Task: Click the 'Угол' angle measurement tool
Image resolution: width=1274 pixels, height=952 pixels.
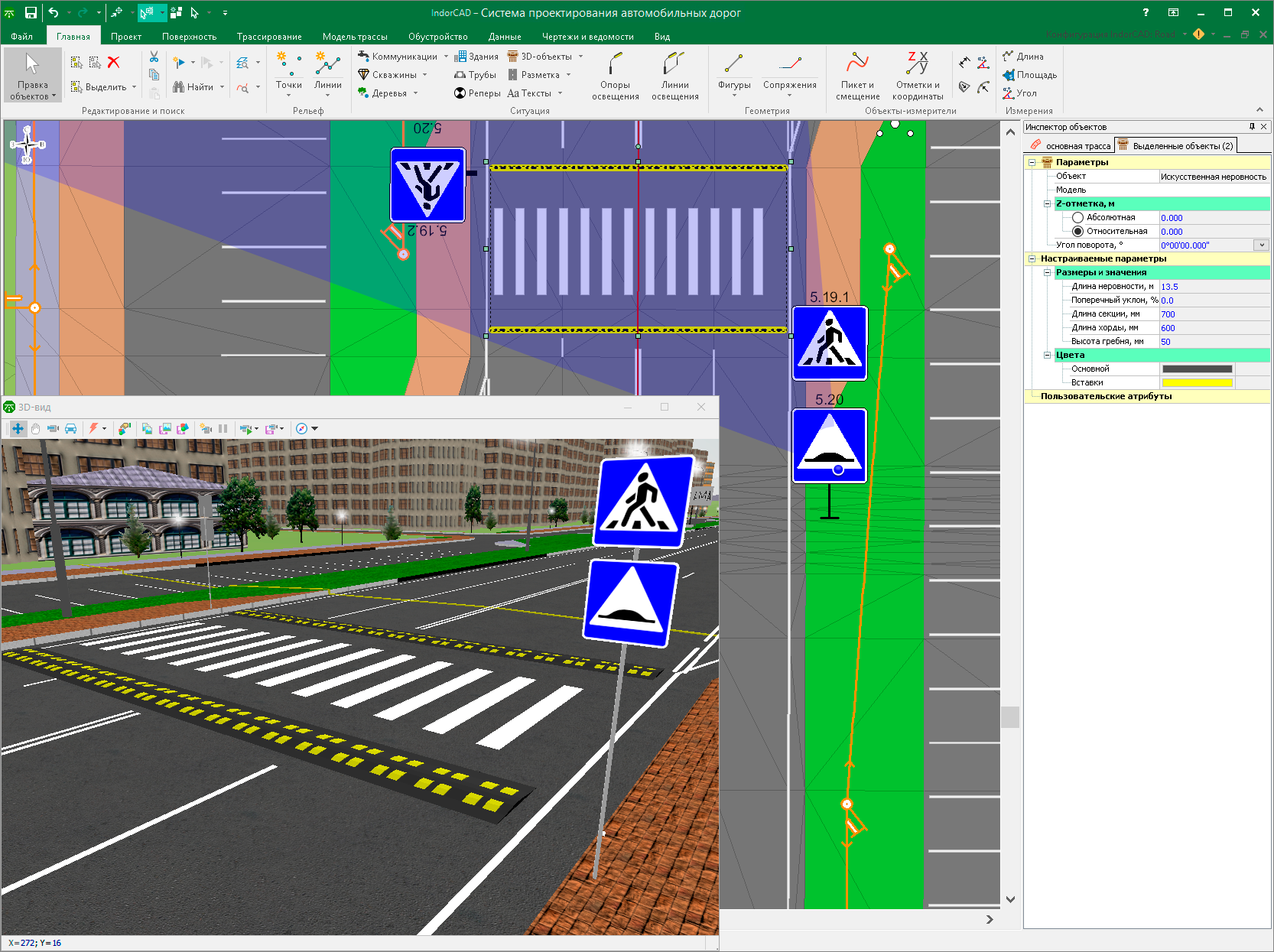Action: point(1020,93)
